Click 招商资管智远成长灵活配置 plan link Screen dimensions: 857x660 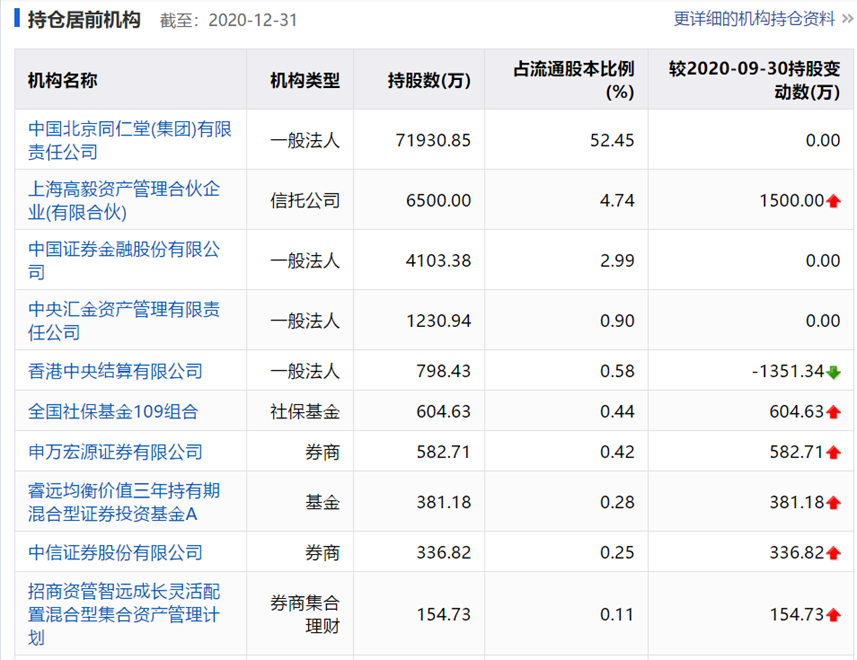(x=124, y=614)
